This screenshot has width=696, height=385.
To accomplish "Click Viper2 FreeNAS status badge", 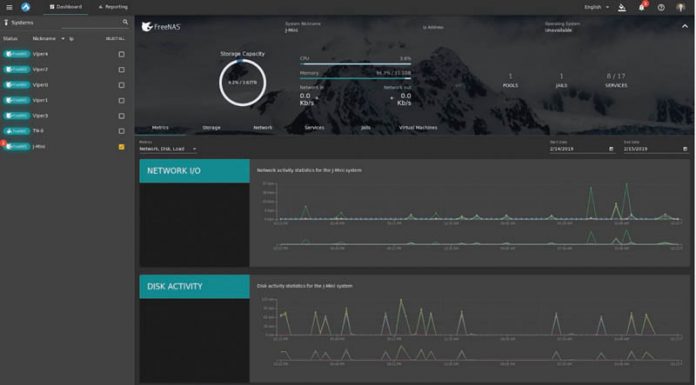I will tap(16, 69).
